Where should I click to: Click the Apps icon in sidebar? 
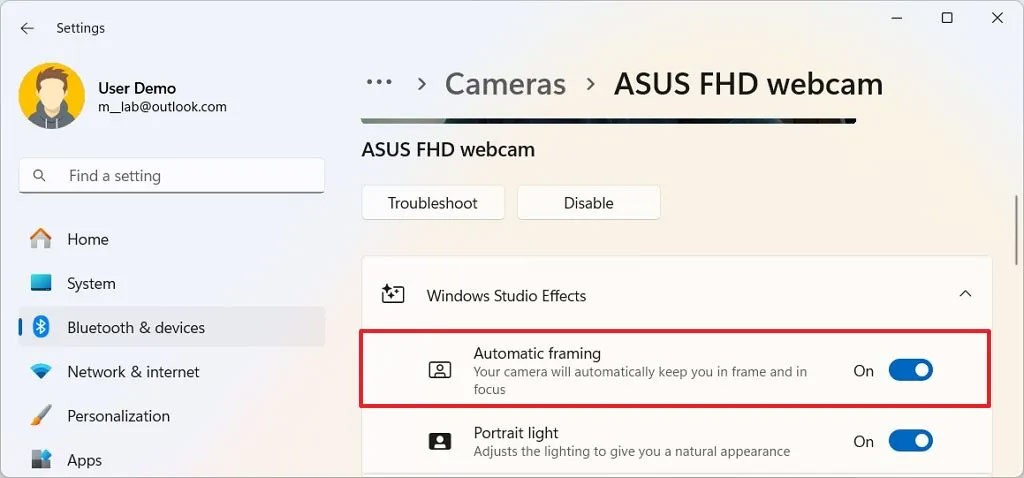[x=41, y=459]
